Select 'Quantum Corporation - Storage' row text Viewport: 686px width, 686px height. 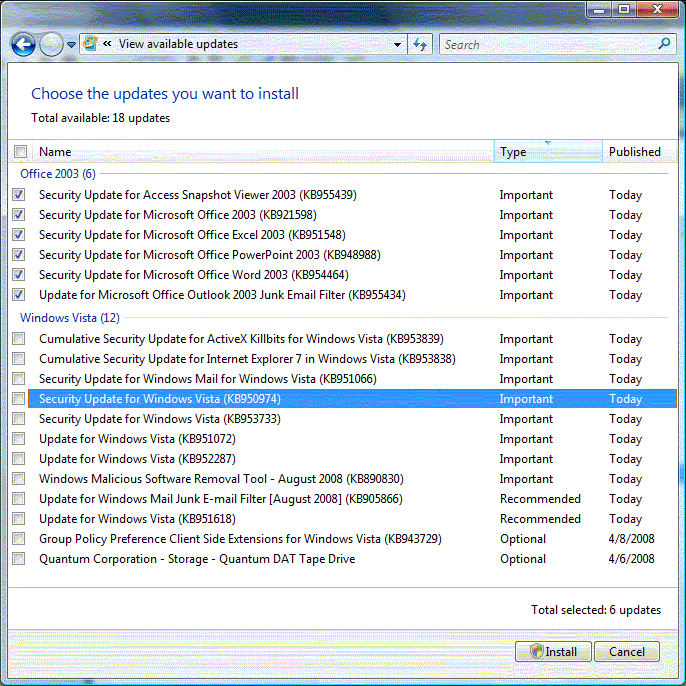197,559
